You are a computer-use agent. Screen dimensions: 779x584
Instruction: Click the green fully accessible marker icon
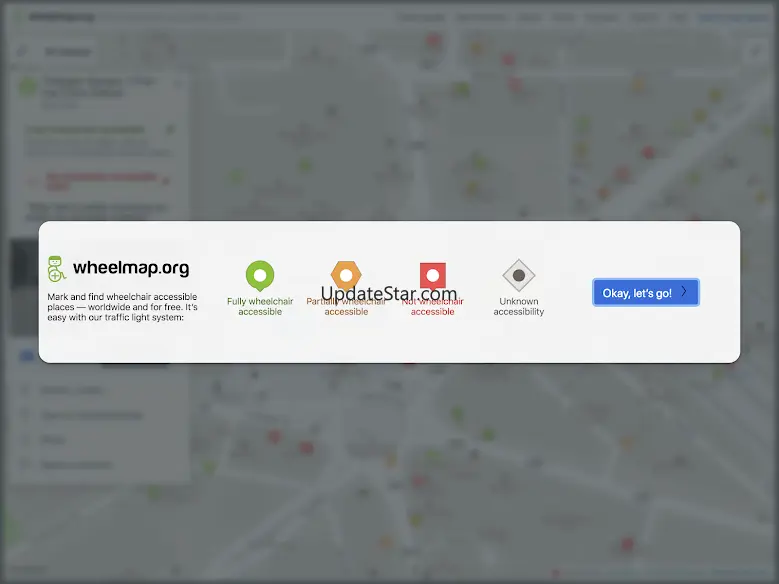[260, 275]
